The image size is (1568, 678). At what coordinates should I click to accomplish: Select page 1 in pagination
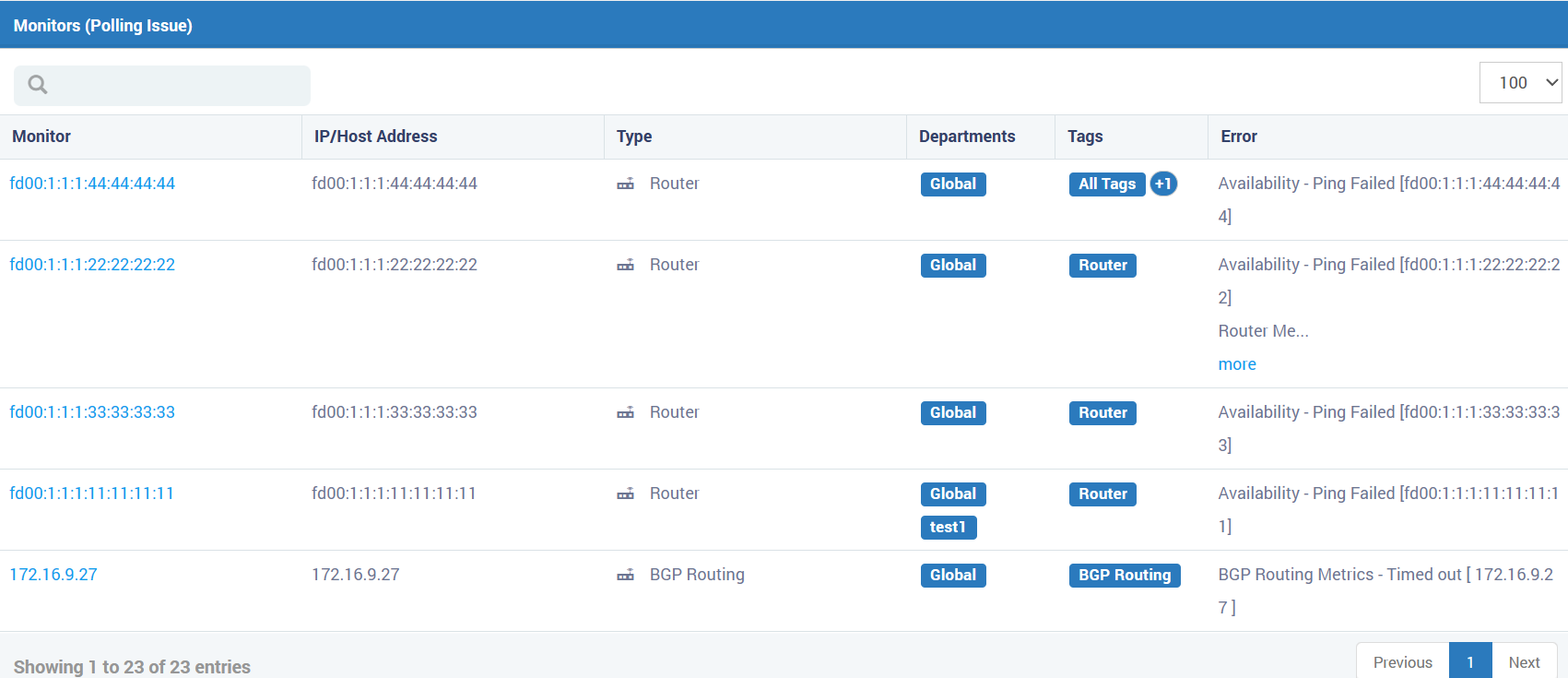(1470, 662)
